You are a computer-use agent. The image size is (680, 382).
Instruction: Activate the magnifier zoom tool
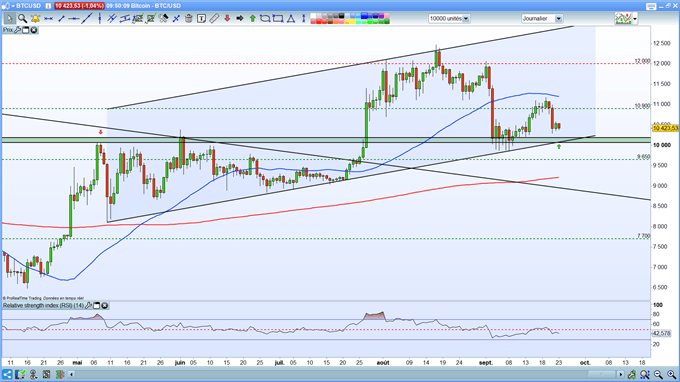click(23, 19)
